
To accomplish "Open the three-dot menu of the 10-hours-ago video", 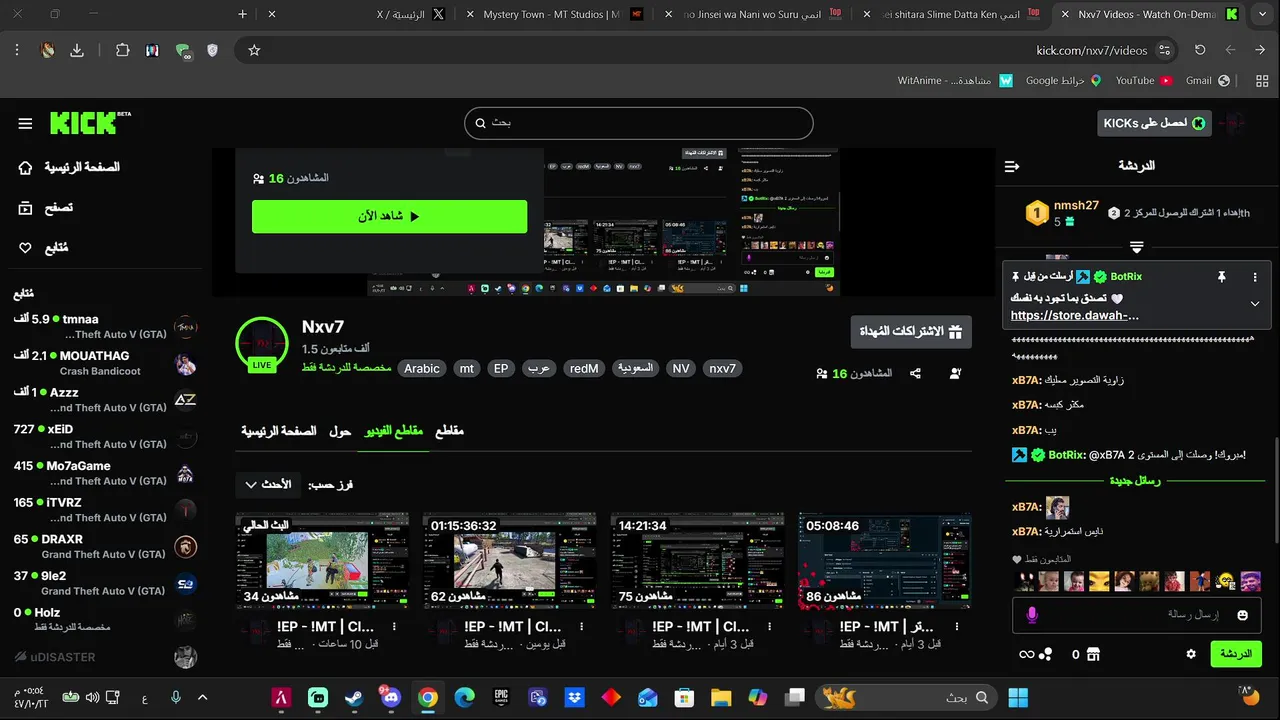I will pyautogui.click(x=394, y=626).
